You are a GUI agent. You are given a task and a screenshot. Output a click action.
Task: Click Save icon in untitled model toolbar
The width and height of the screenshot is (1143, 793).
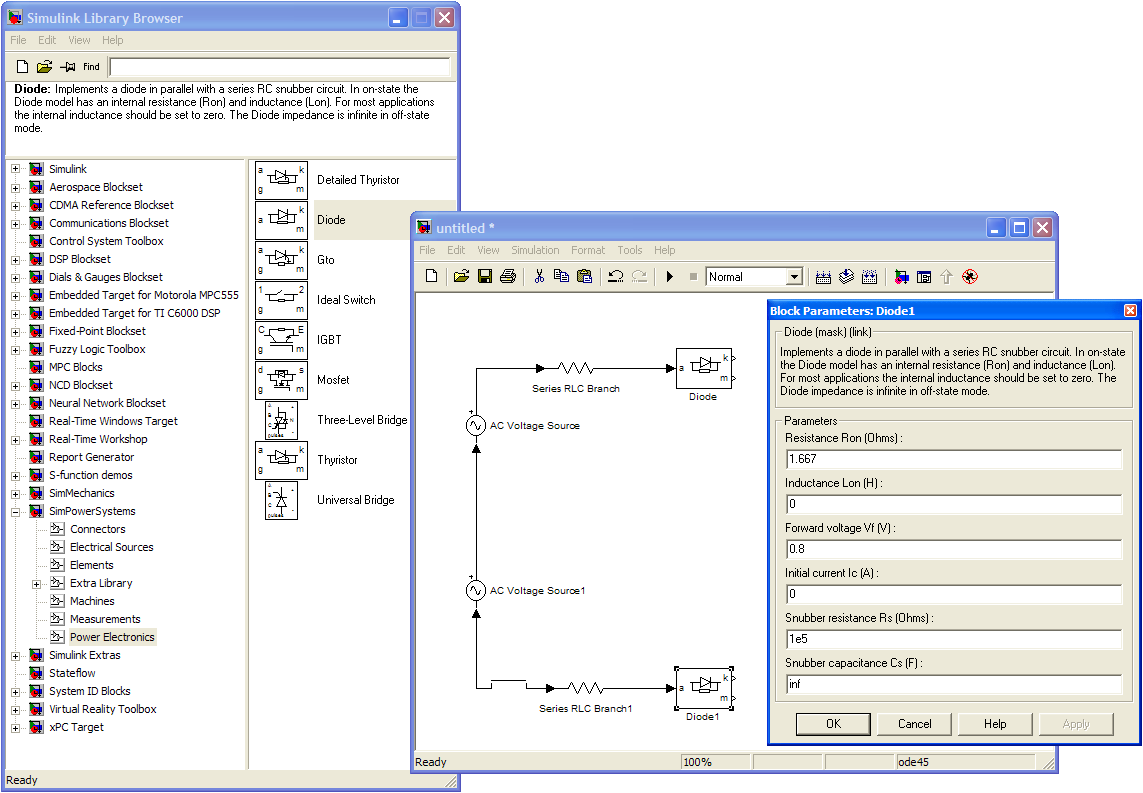pos(485,277)
